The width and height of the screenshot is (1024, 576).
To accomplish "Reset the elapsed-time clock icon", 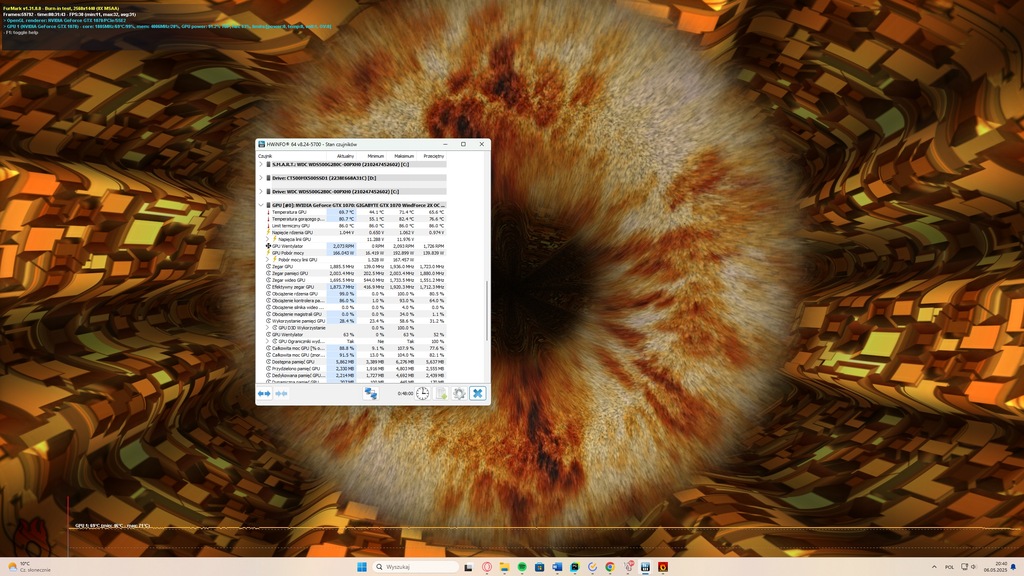I will (x=423, y=394).
